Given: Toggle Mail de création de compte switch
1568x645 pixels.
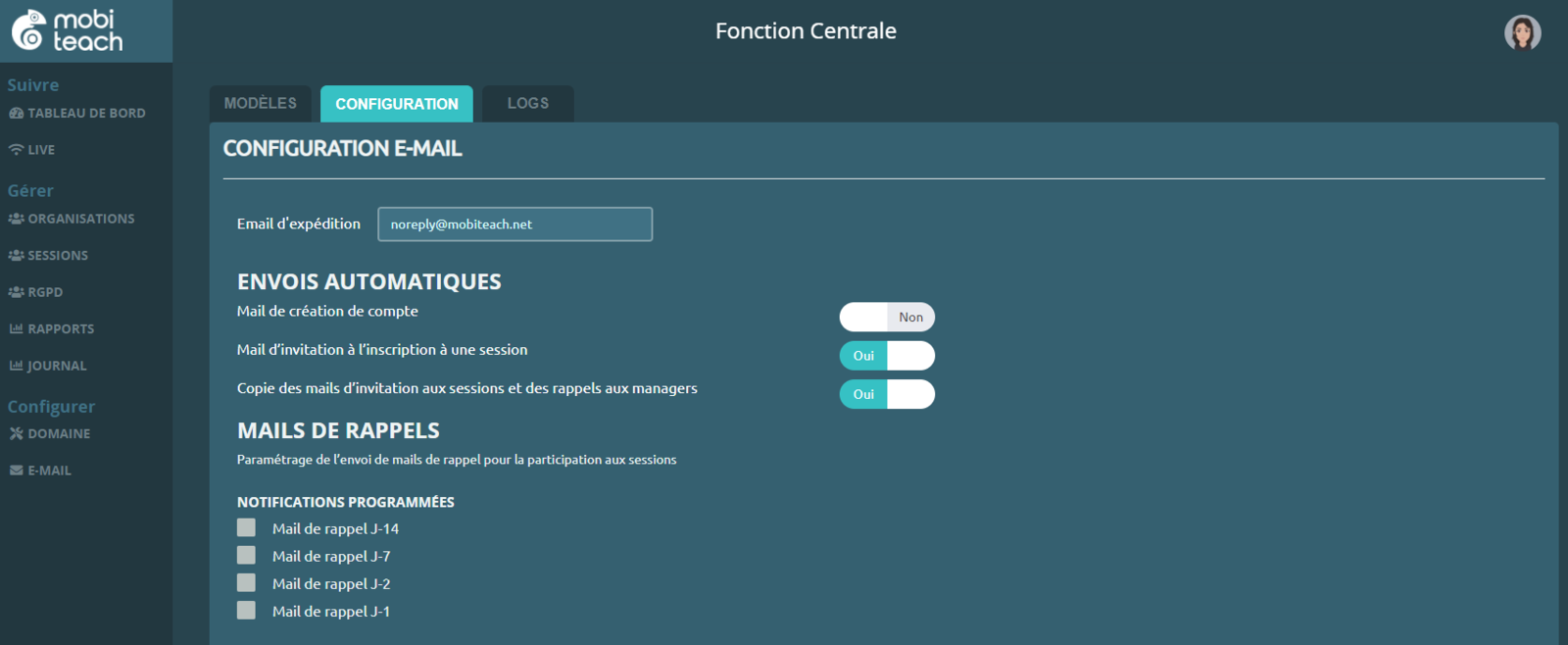Looking at the screenshot, I should pos(887,317).
